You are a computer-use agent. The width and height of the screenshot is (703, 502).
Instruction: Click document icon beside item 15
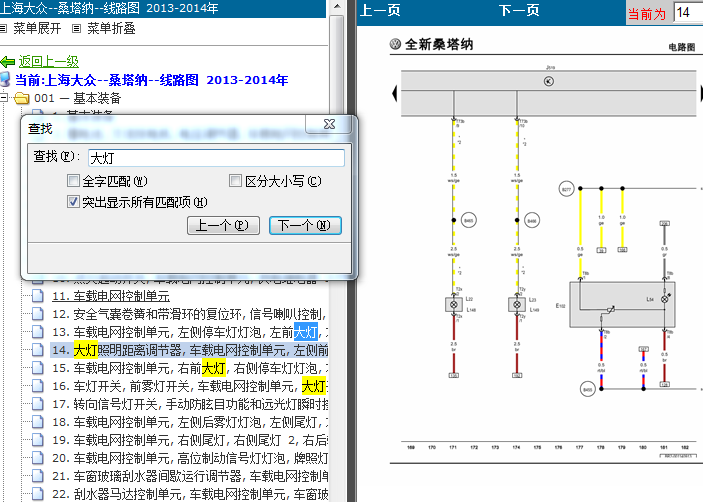pyautogui.click(x=38, y=368)
